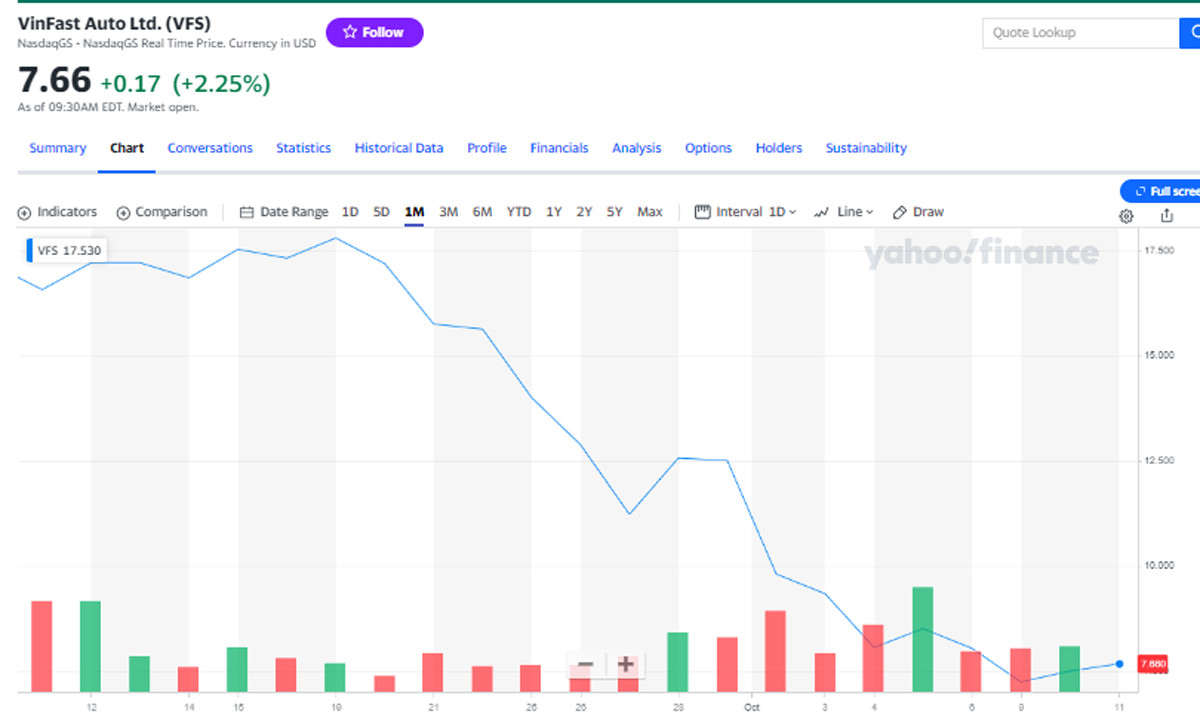The height and width of the screenshot is (714, 1200).
Task: Activate the Draw pencil tool
Action: (x=918, y=212)
